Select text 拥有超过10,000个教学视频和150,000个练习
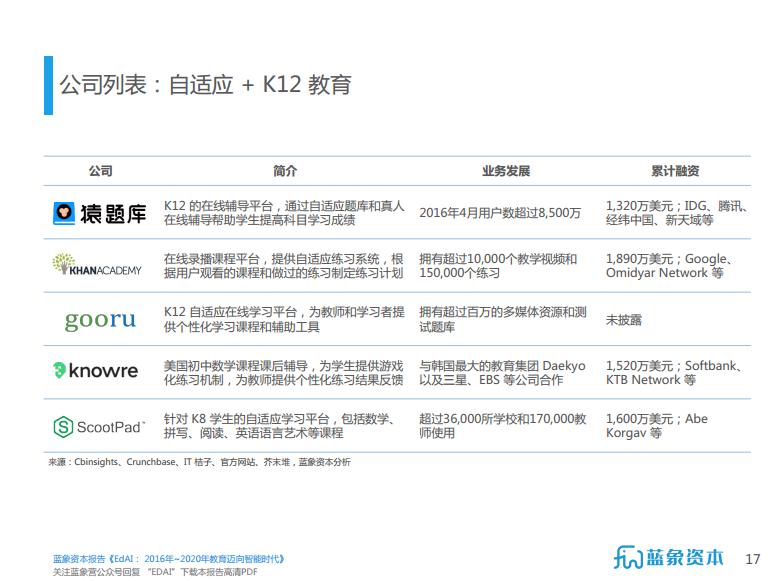 [498, 266]
